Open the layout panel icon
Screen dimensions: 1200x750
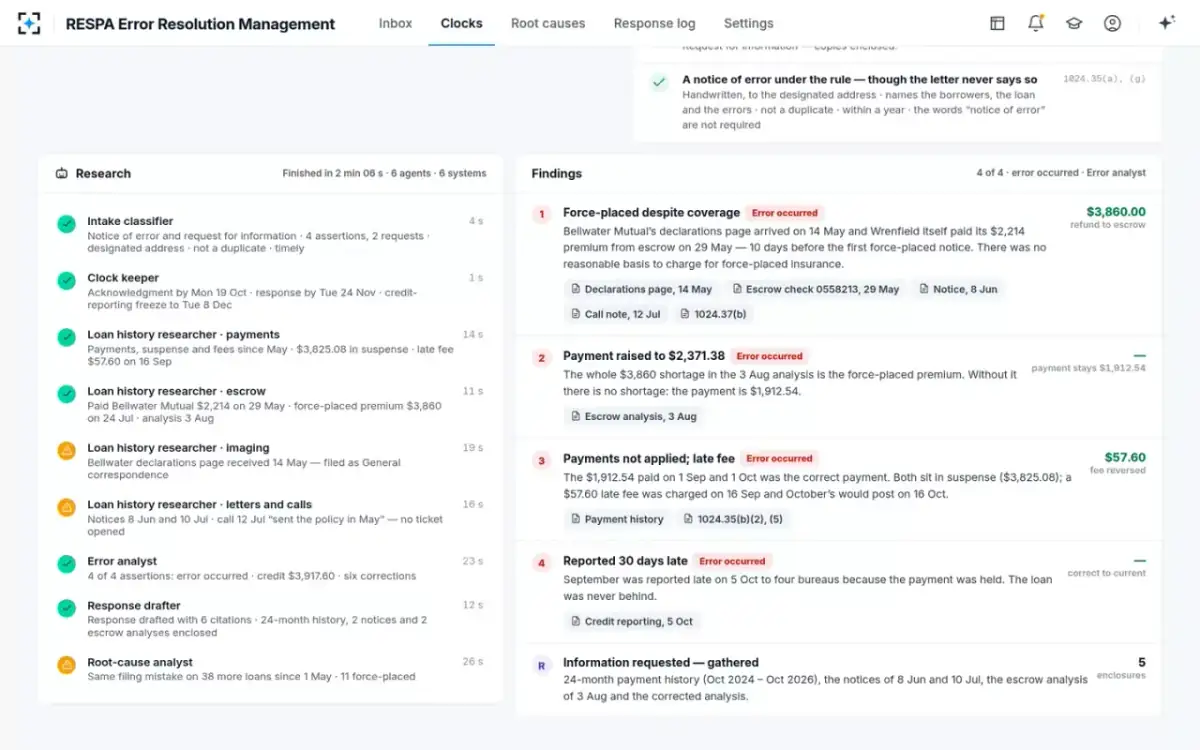pos(997,23)
